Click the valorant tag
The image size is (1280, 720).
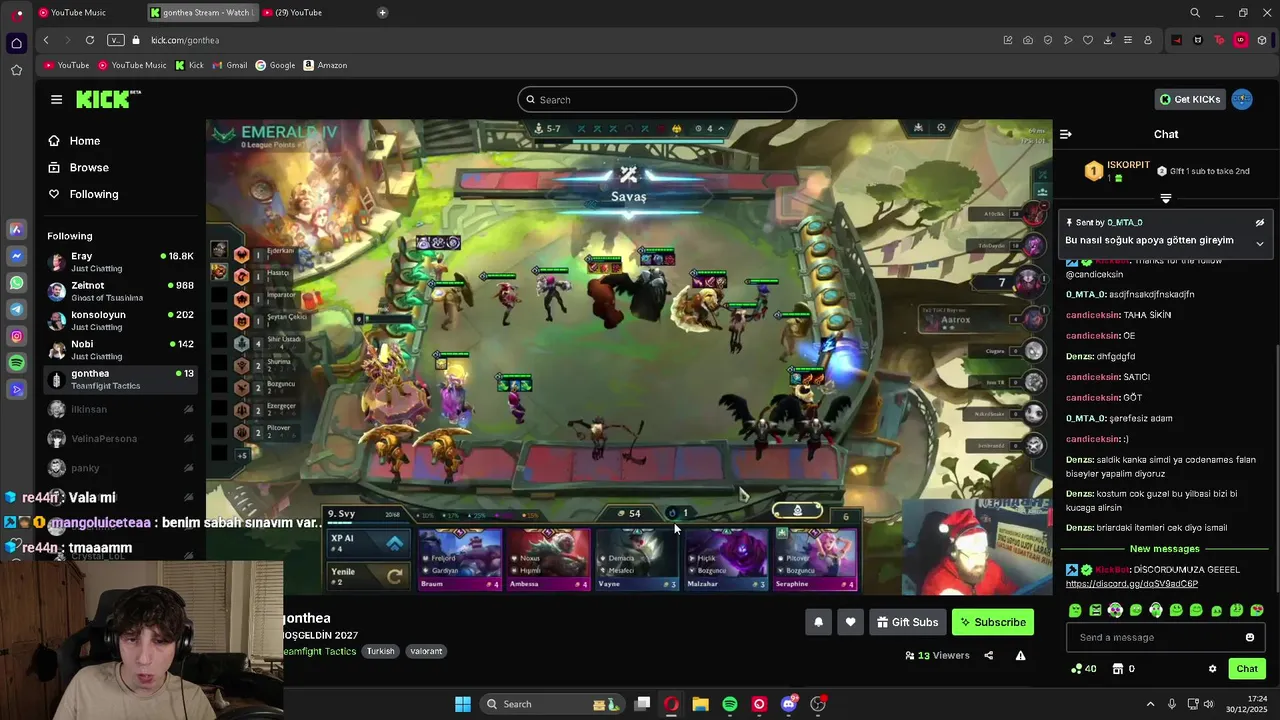(426, 651)
